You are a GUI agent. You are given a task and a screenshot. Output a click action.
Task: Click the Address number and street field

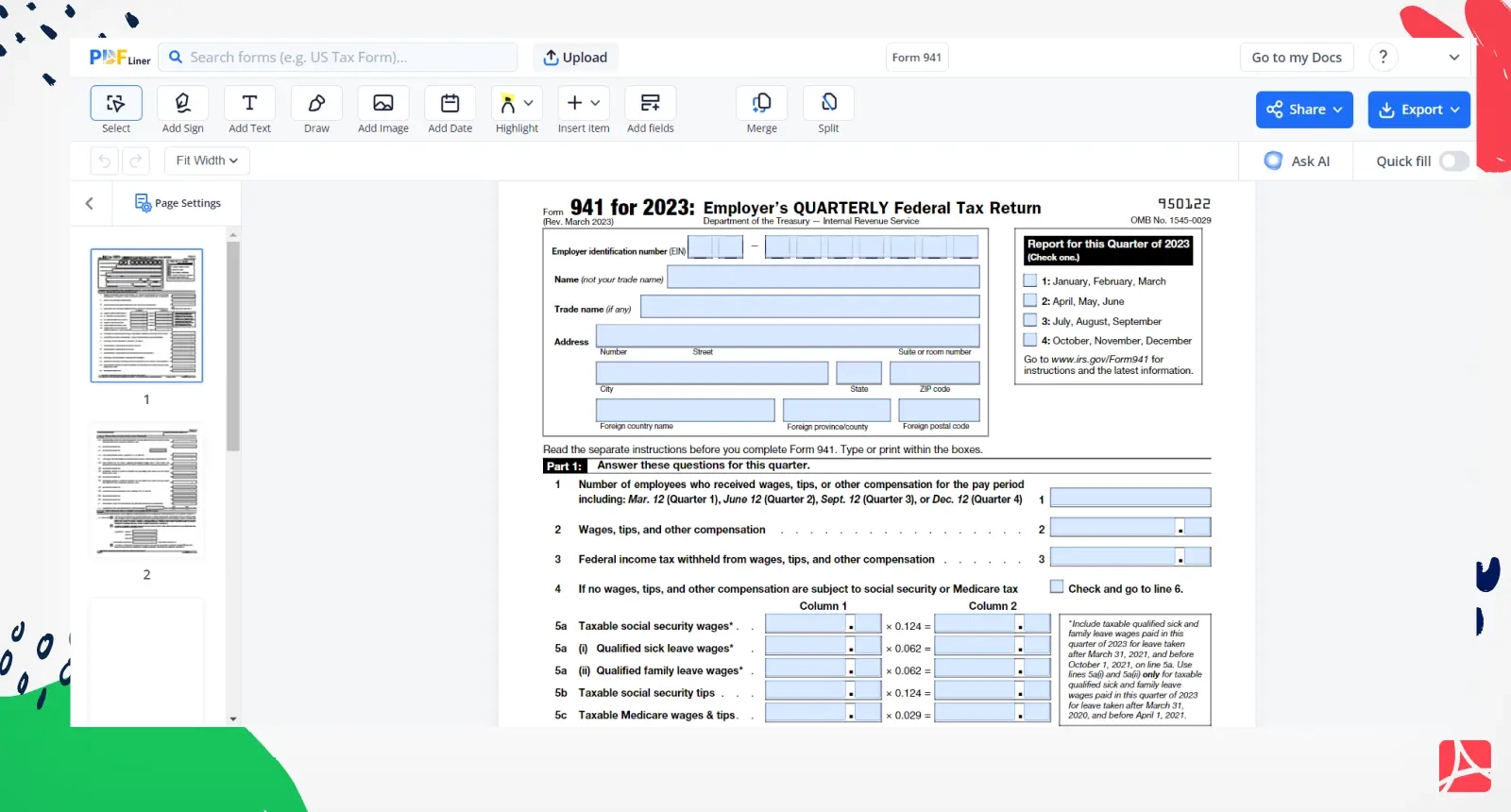788,336
